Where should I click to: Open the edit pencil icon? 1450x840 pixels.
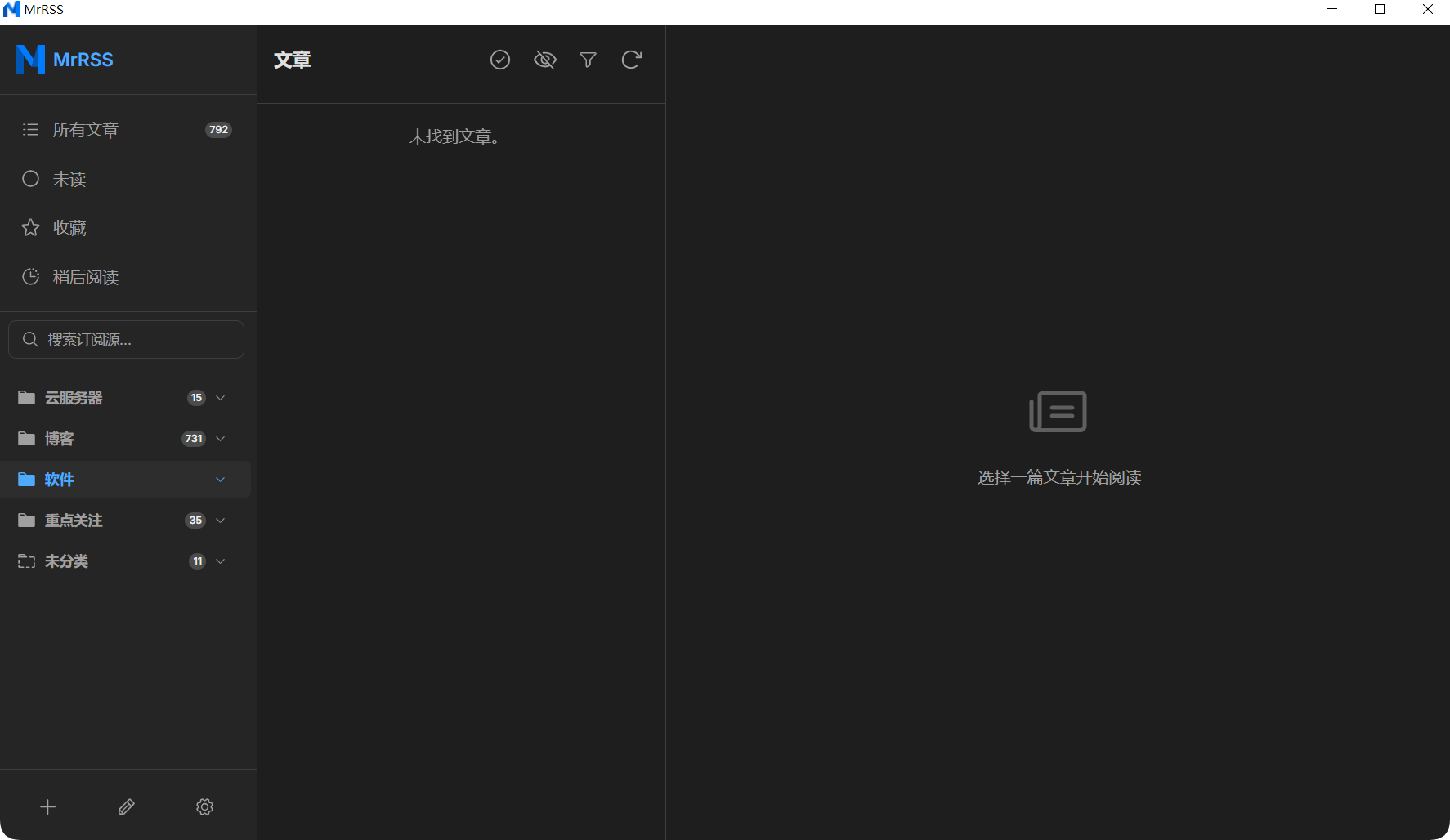tap(126, 806)
